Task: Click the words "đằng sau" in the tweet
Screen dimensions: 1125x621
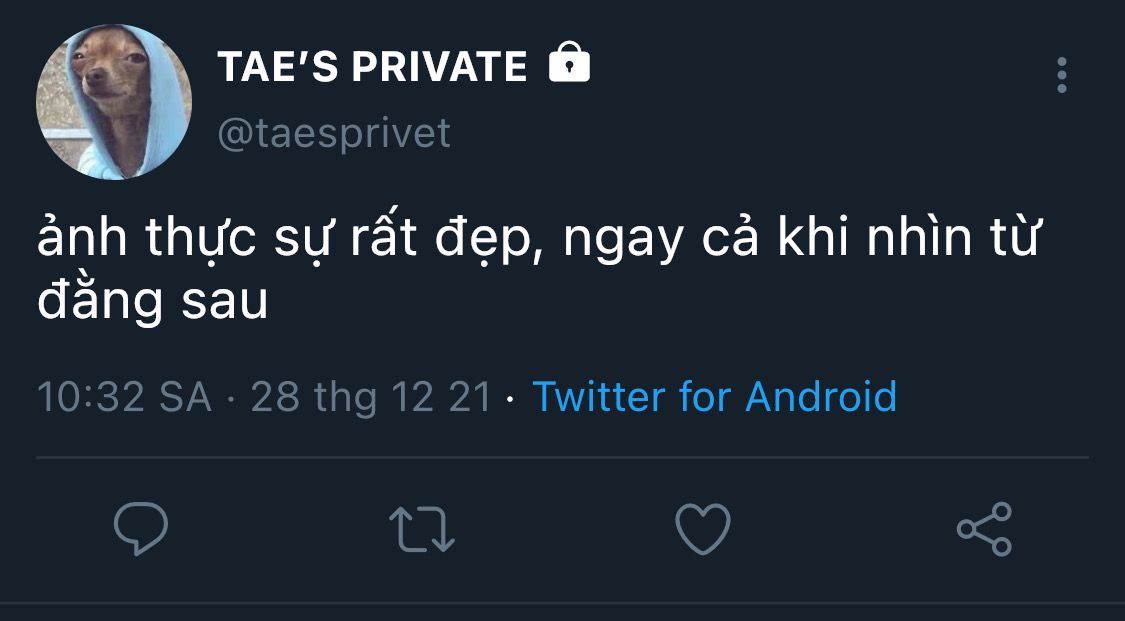Action: pyautogui.click(x=152, y=300)
